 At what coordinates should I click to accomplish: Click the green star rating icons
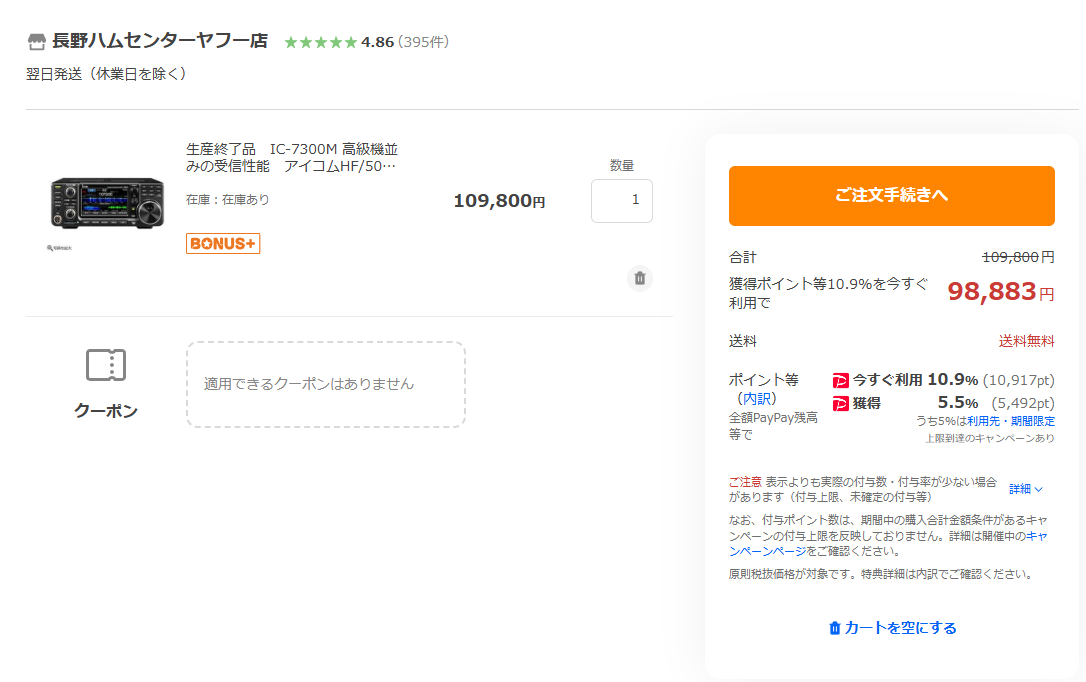point(320,42)
